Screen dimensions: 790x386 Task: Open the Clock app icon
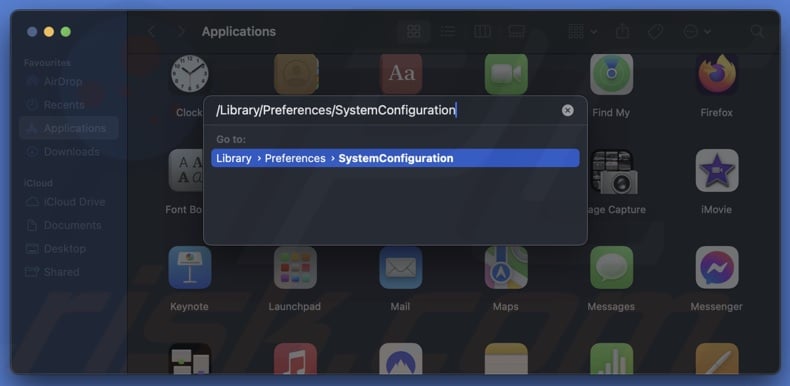tap(189, 74)
